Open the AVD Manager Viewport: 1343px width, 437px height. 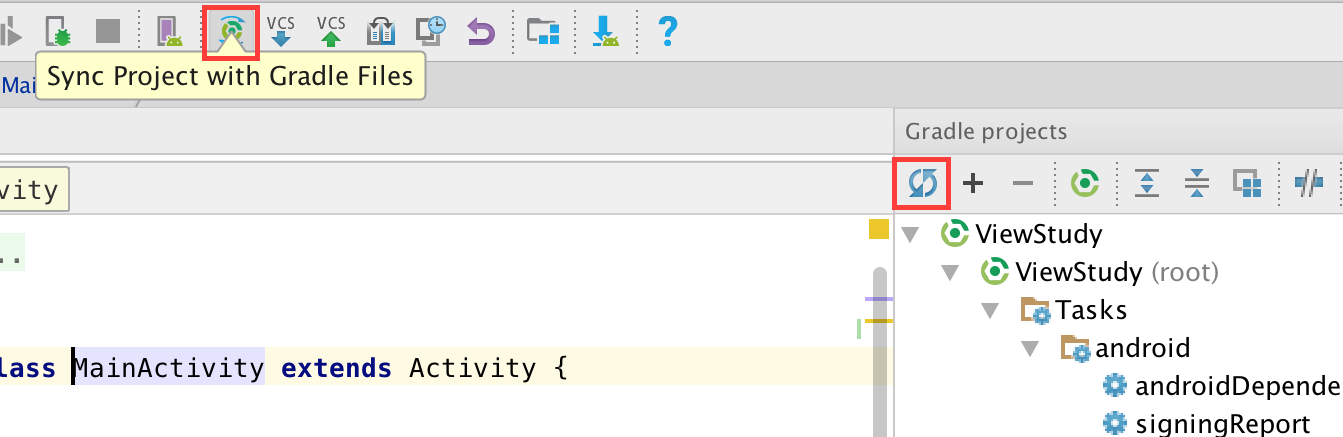tap(170, 31)
